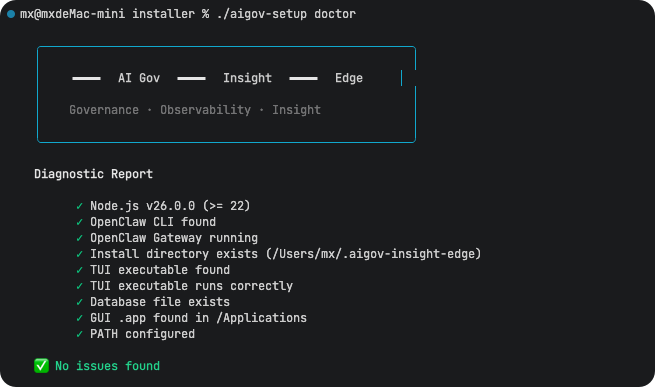
Task: Click the Diagnostic Report heading
Action: point(94,174)
